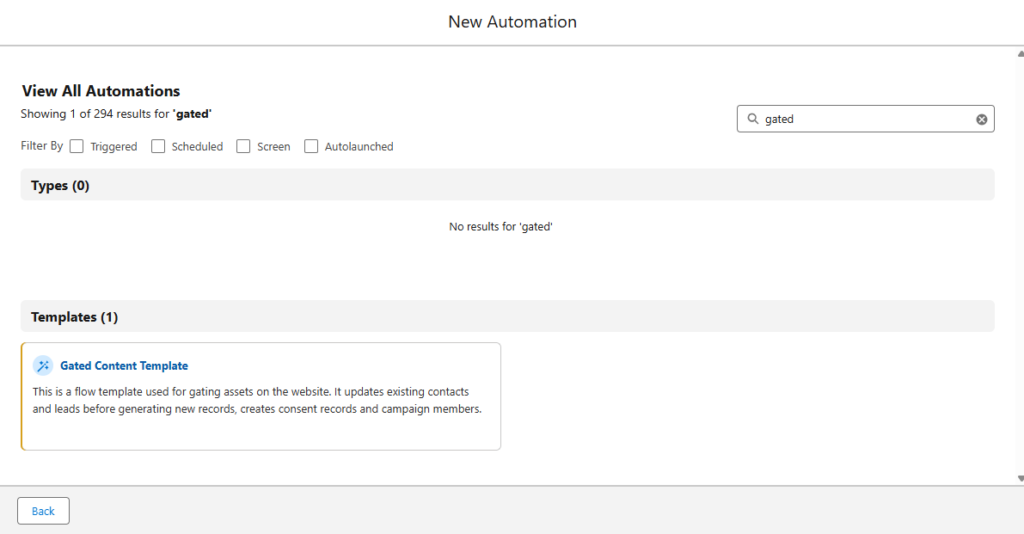Click the New Automation dialog title
The image size is (1024, 534).
[x=512, y=22]
